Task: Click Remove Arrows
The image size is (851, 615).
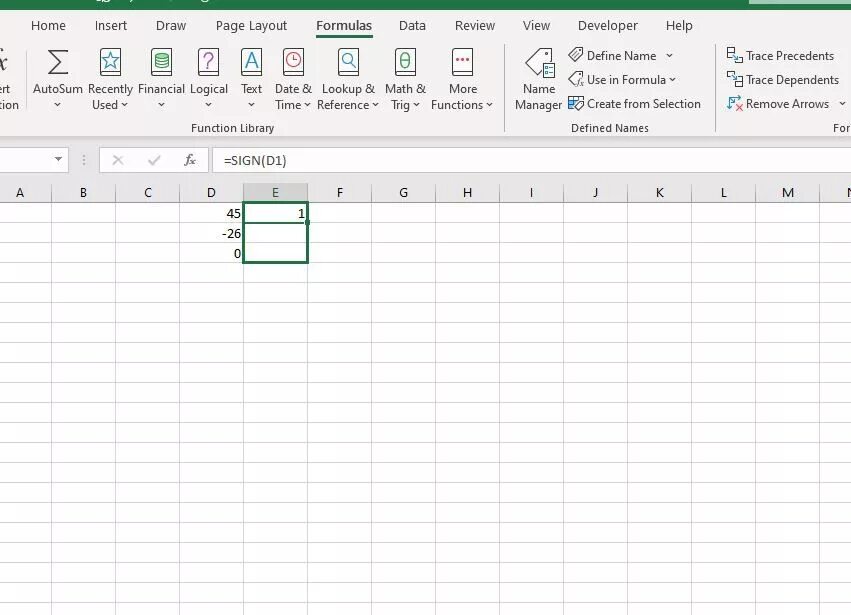Action: point(778,104)
